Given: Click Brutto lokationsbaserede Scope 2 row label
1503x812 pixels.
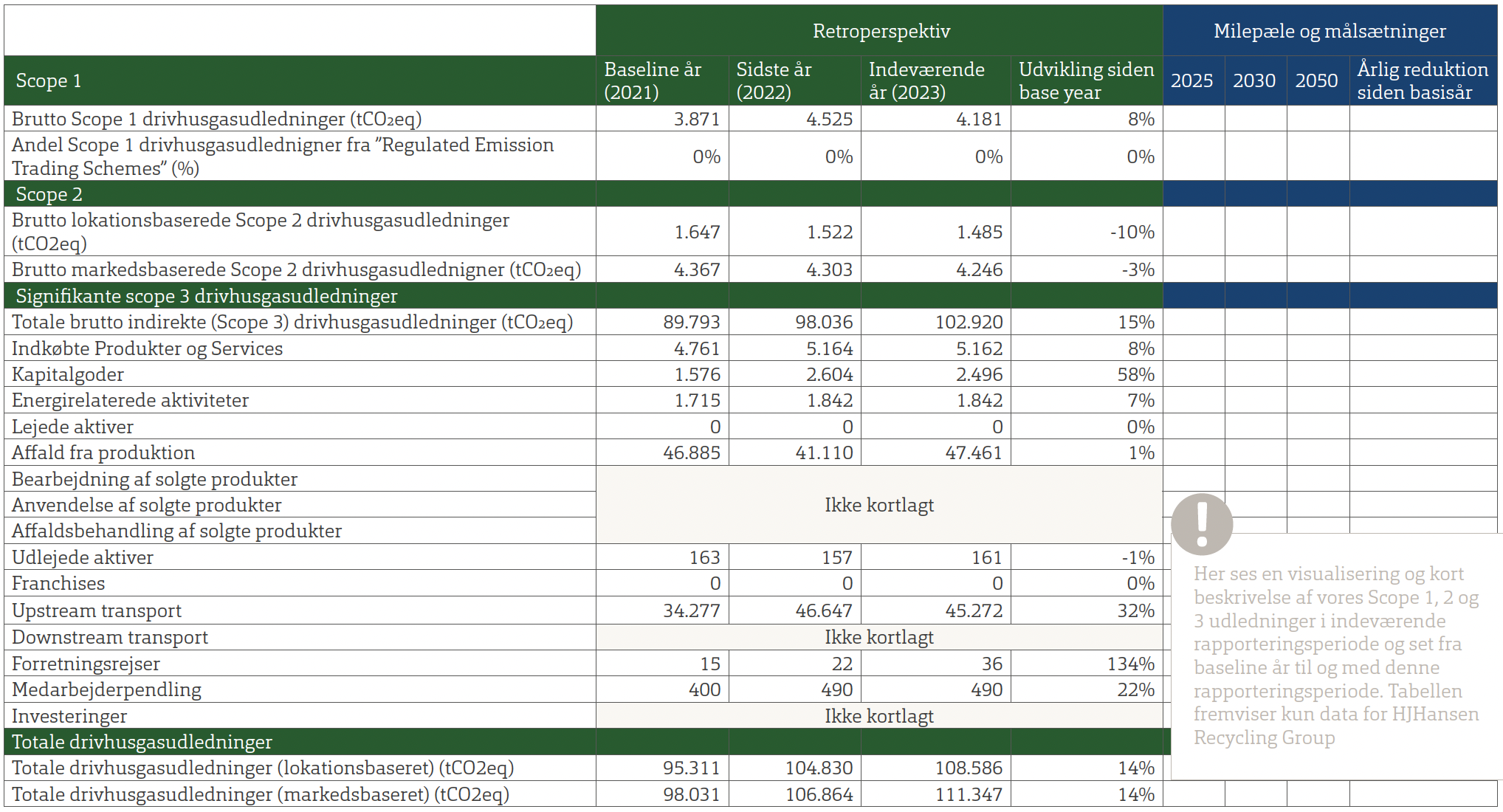Looking at the screenshot, I should pos(261,232).
